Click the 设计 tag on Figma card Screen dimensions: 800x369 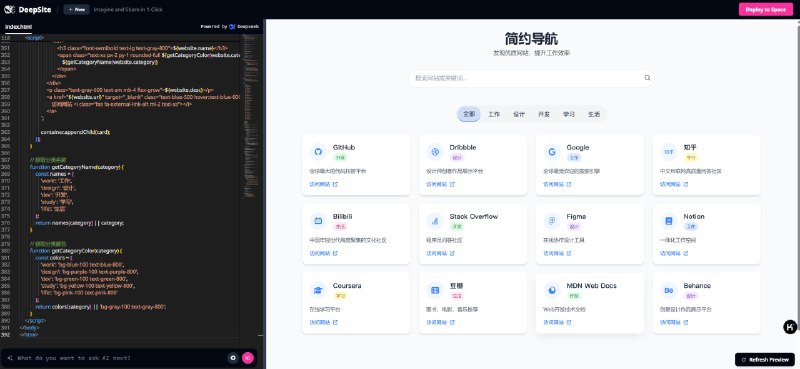tap(573, 227)
